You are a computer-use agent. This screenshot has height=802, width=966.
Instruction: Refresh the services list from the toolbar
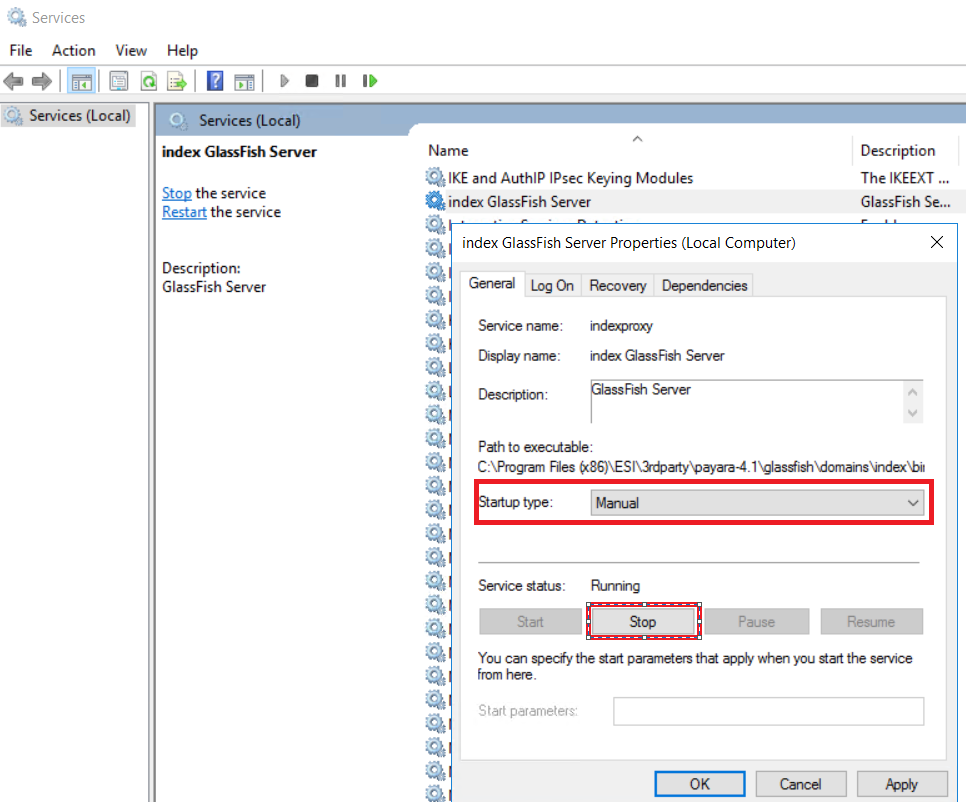pyautogui.click(x=148, y=81)
